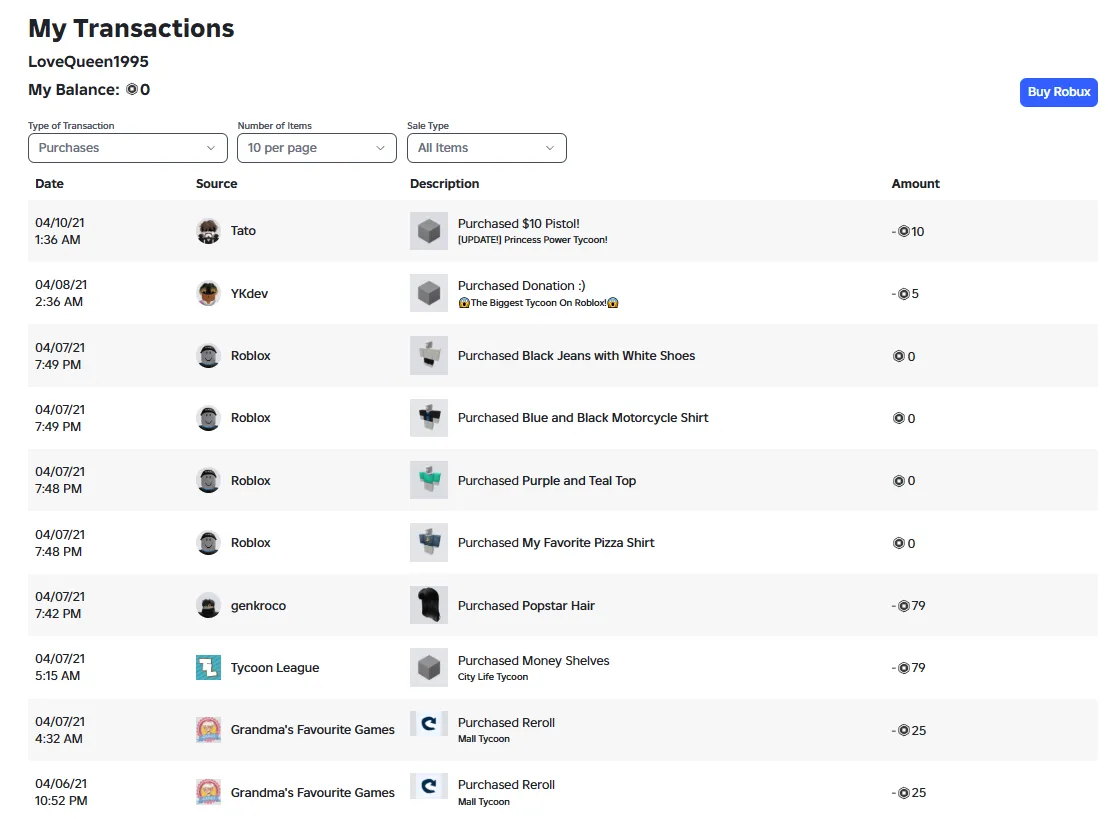Click 'Purchased Black Jeans with White Shoes' text
This screenshot has height=819, width=1108.
point(577,355)
